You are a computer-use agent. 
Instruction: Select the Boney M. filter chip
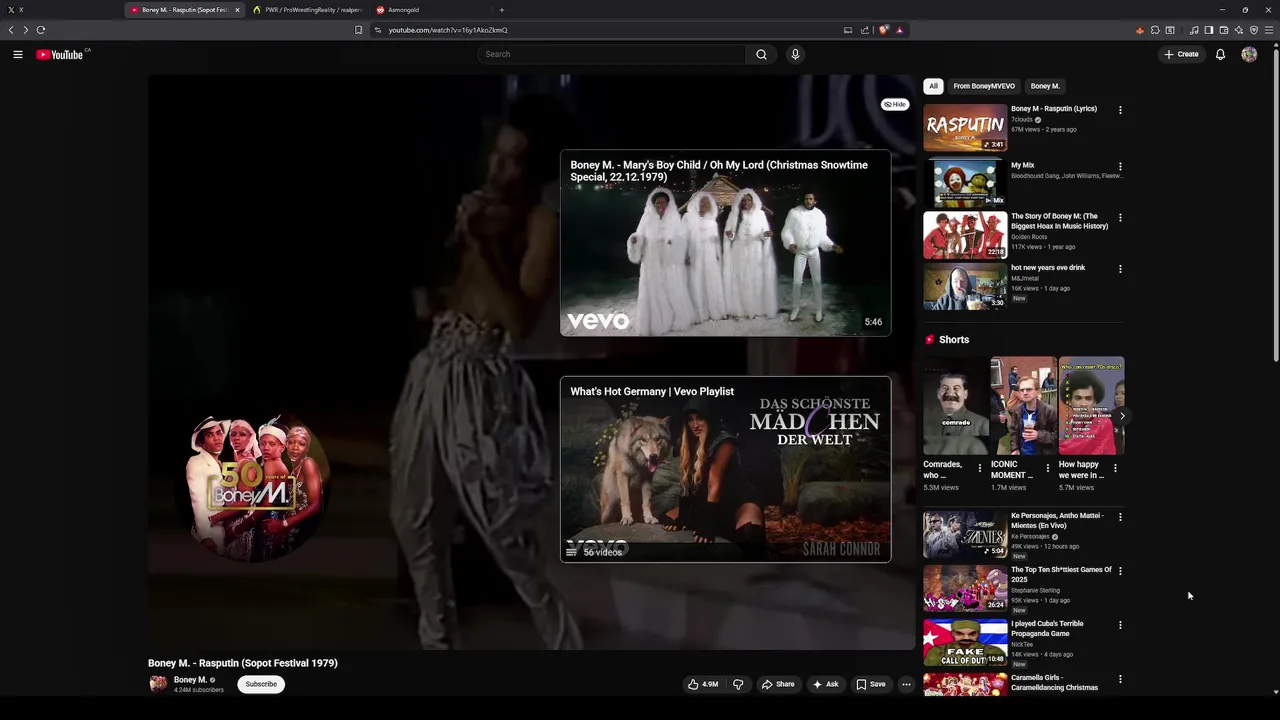tap(1045, 86)
